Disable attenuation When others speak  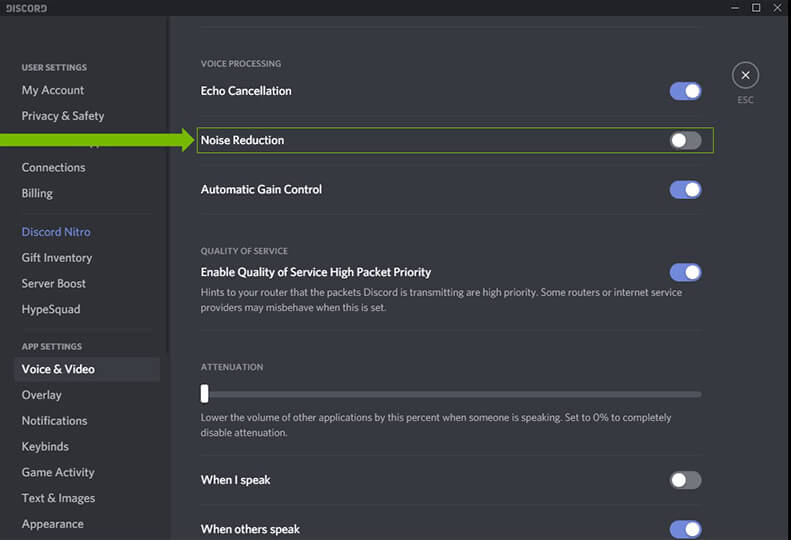(x=685, y=529)
